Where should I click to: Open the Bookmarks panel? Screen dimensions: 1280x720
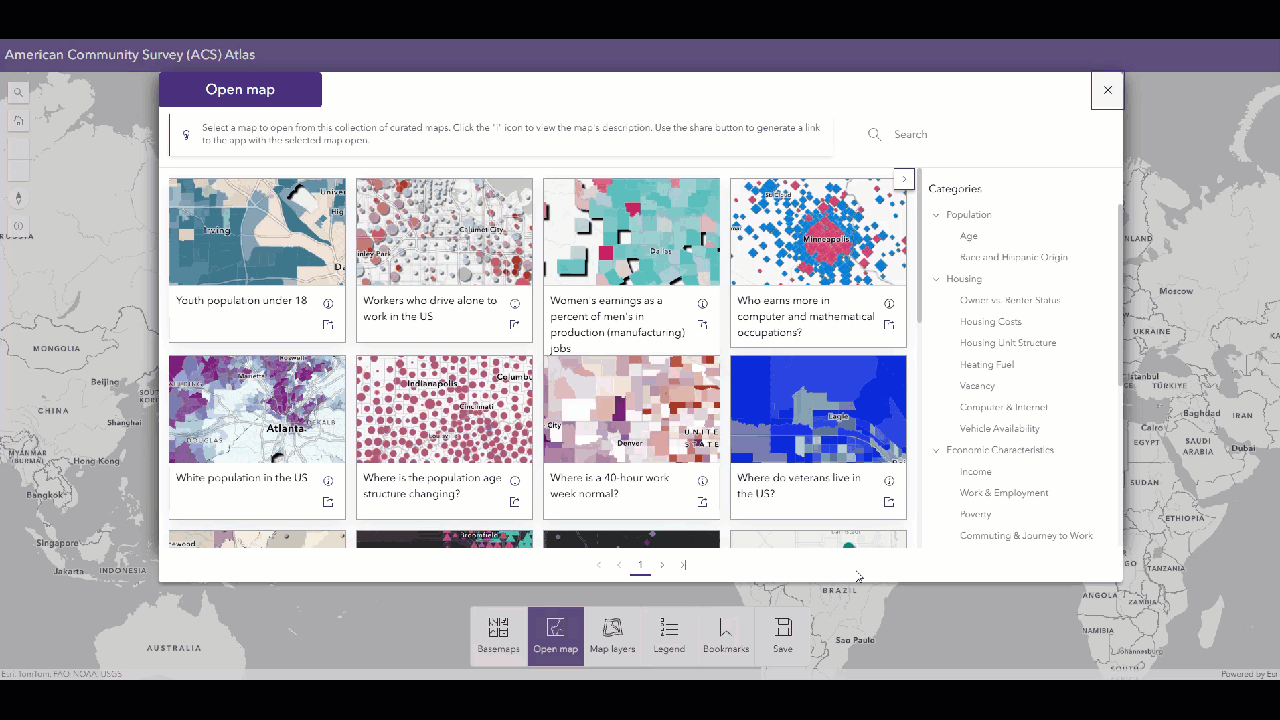click(725, 636)
